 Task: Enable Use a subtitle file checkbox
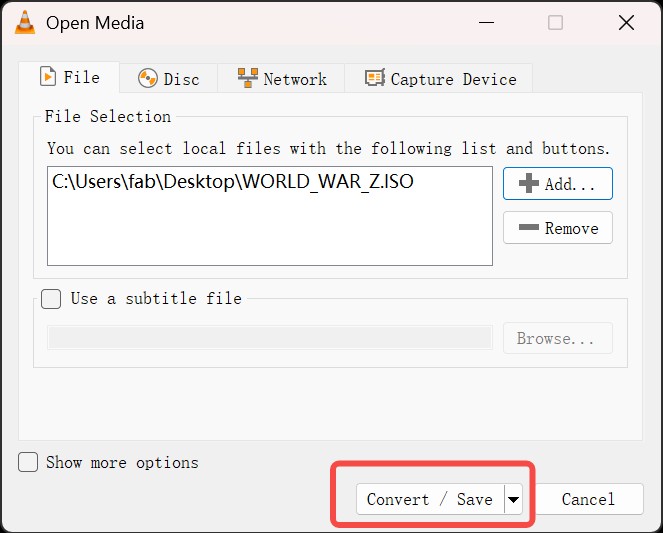[51, 299]
